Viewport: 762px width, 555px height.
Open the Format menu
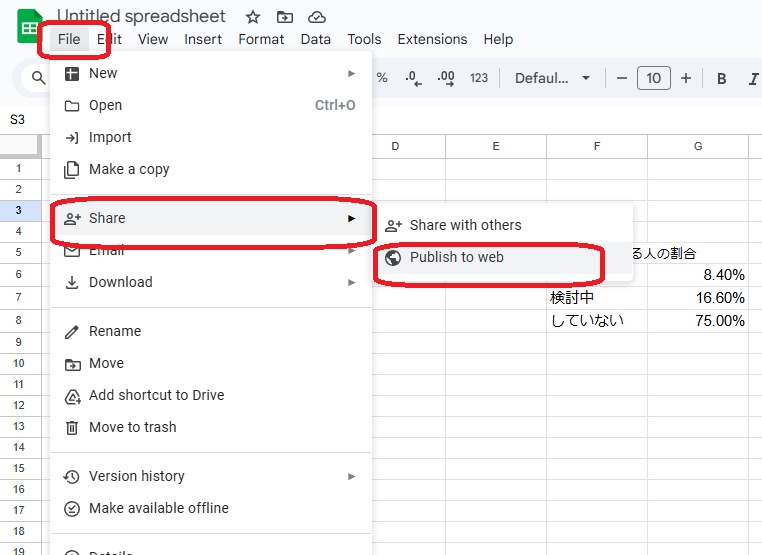tap(261, 39)
